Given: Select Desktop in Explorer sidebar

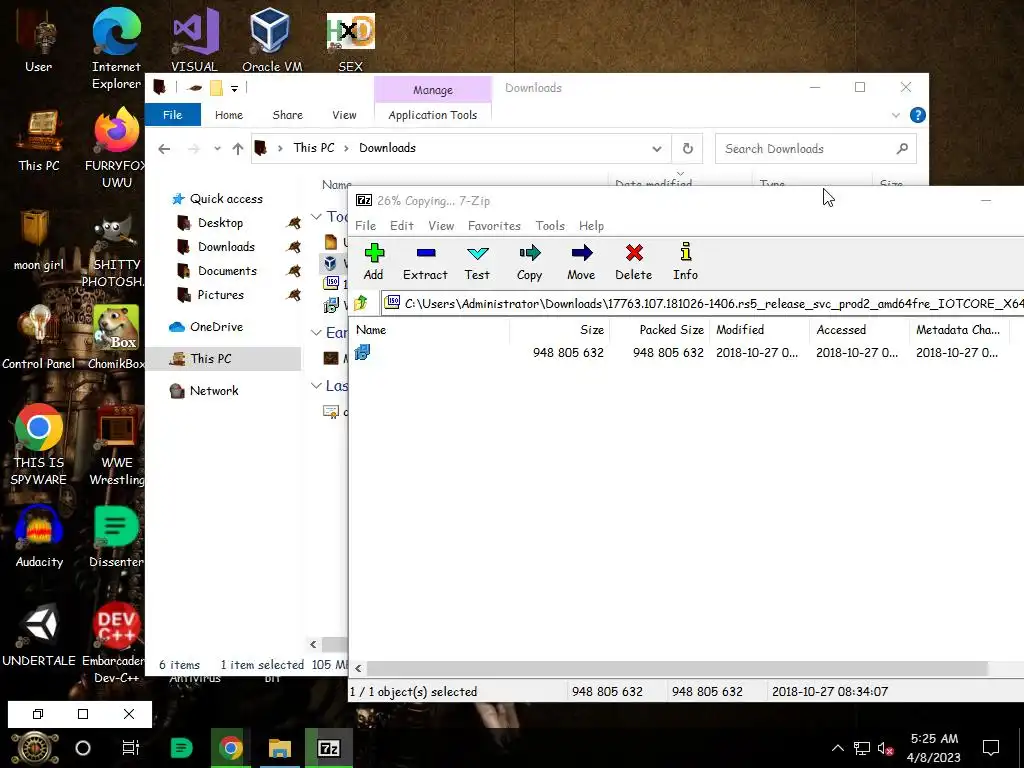Looking at the screenshot, I should [220, 223].
